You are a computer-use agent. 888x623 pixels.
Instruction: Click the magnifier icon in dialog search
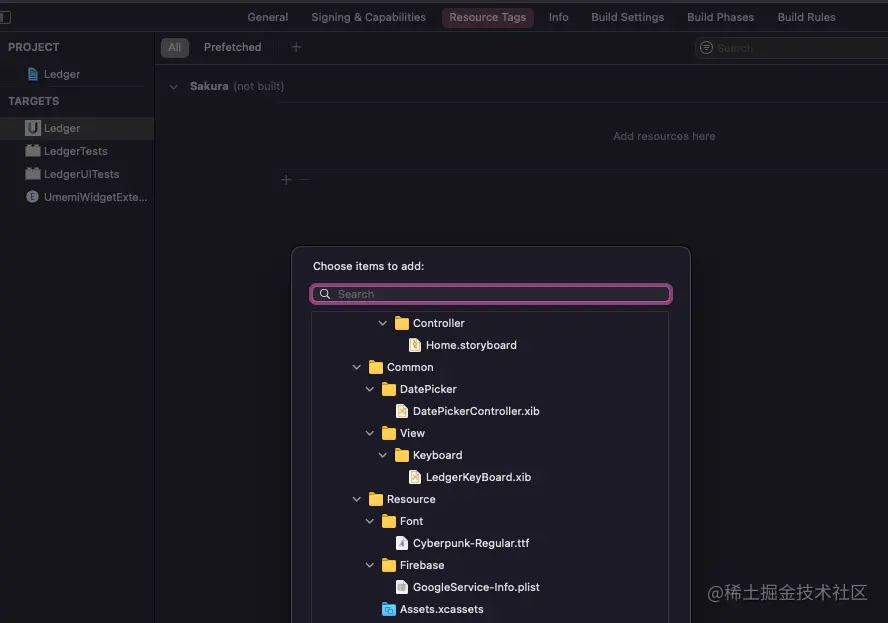tap(325, 294)
